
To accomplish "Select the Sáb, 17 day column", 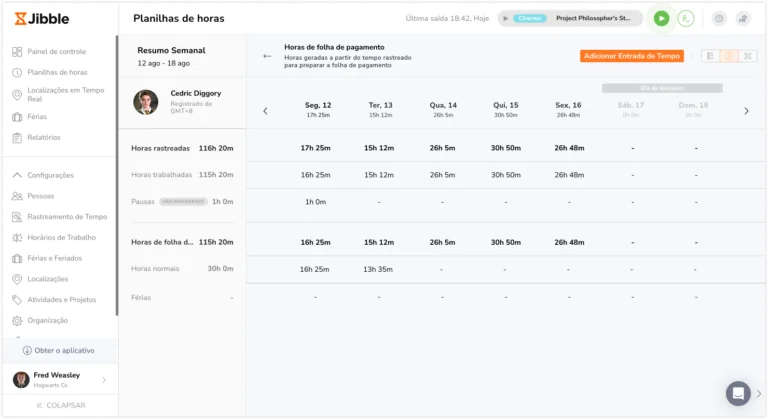I will (x=631, y=109).
